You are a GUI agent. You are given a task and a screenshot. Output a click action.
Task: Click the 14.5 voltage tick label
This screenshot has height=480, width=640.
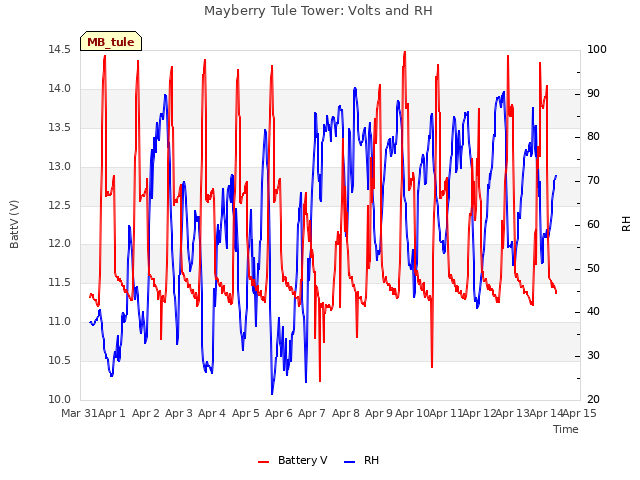pos(60,50)
